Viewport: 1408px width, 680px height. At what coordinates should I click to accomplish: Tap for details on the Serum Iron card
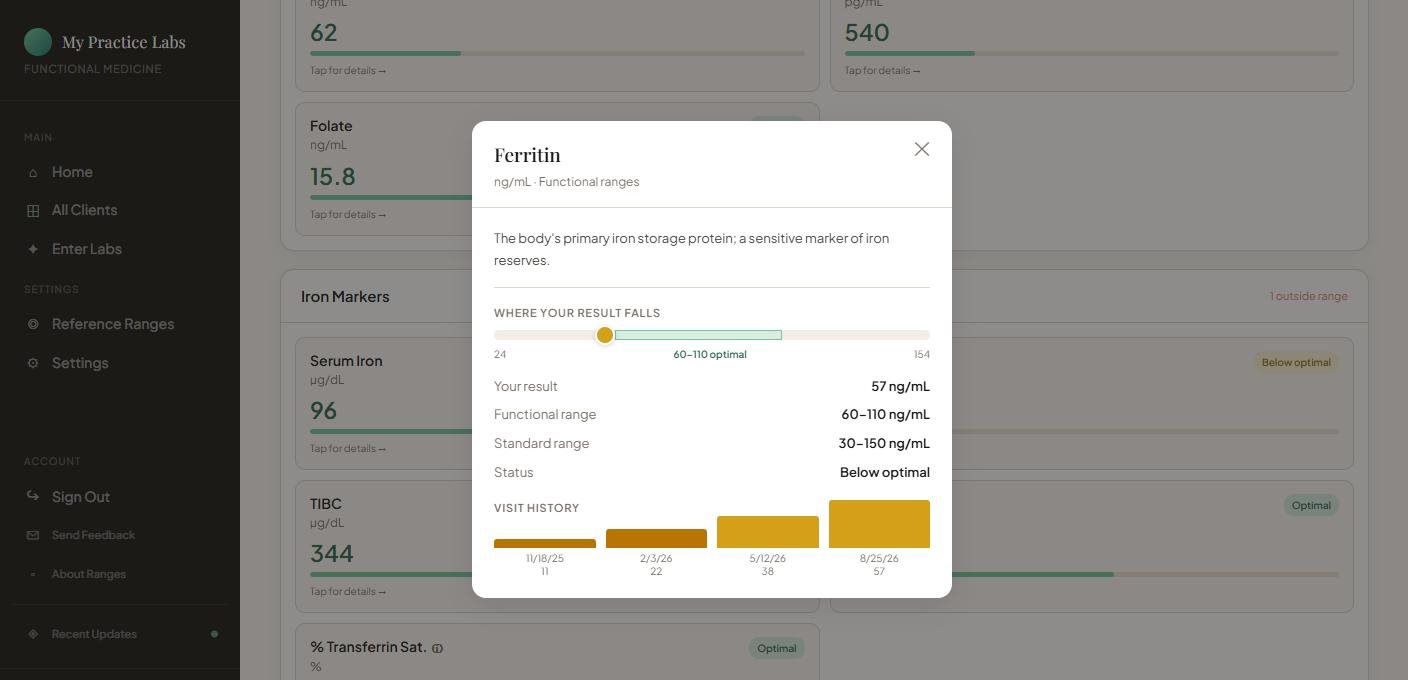[348, 448]
